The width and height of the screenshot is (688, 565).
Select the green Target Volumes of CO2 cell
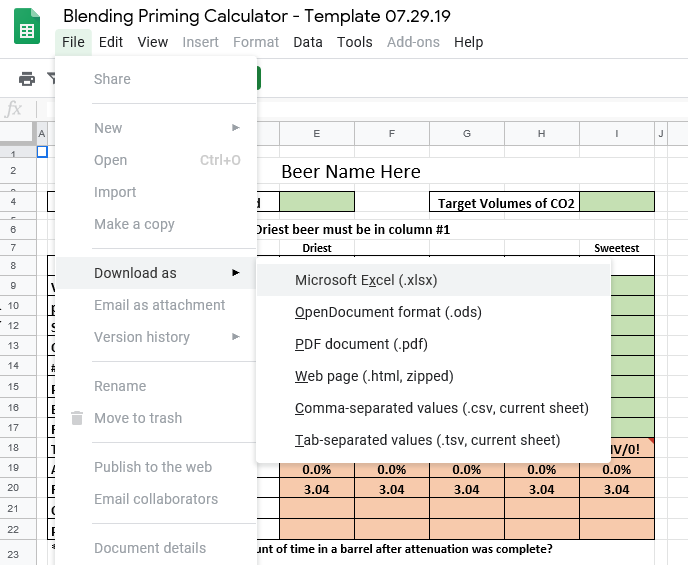(616, 203)
